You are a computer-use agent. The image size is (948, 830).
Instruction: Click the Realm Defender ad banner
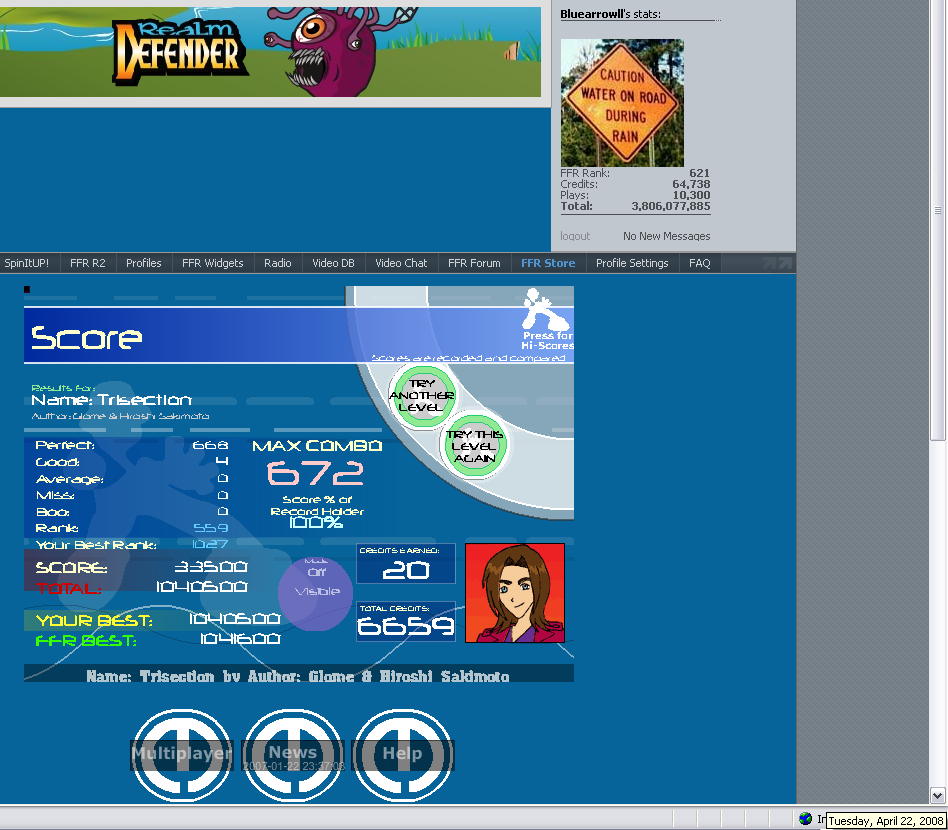[x=270, y=48]
